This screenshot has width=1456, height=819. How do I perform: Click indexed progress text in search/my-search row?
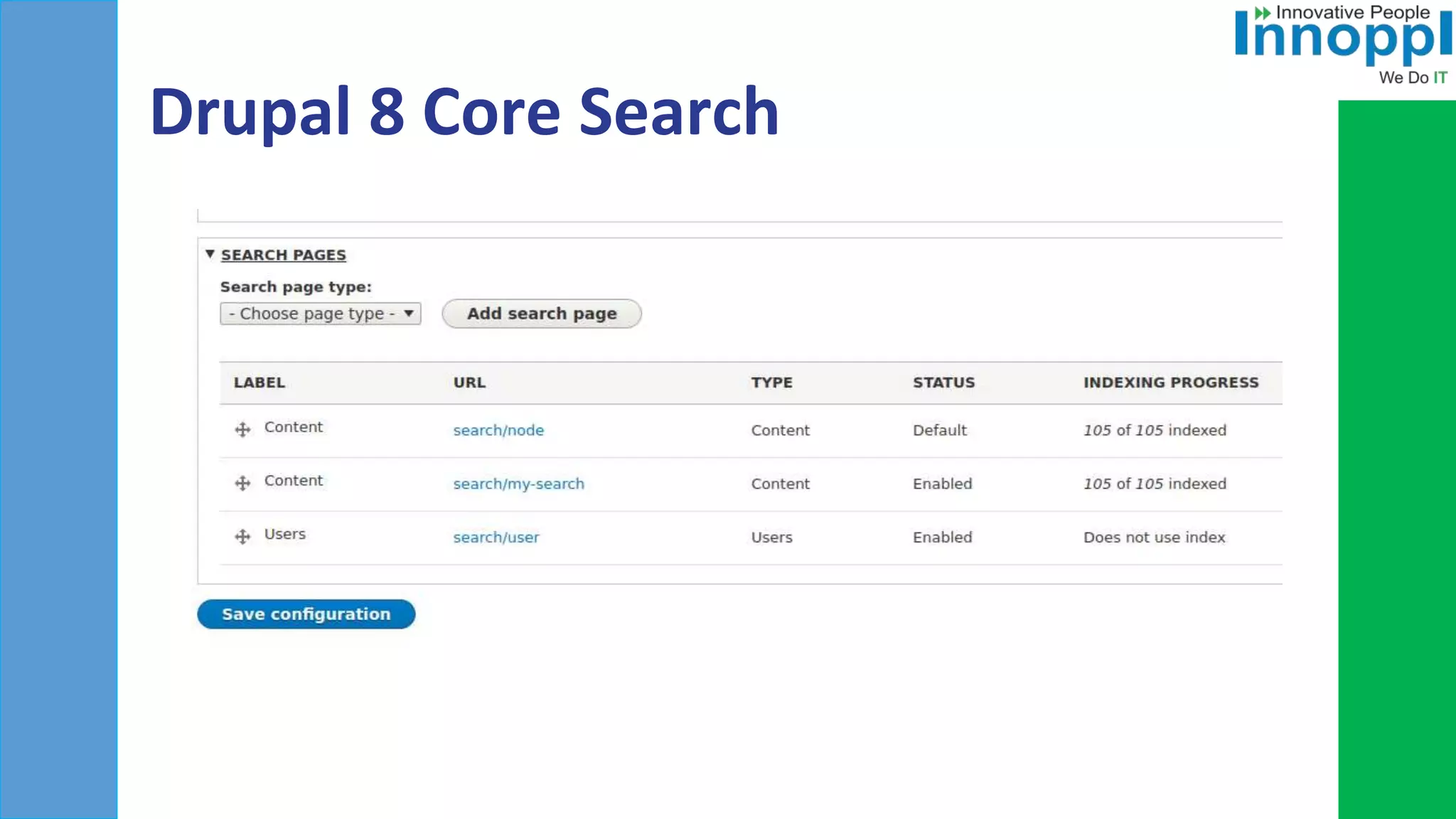pyautogui.click(x=1155, y=483)
